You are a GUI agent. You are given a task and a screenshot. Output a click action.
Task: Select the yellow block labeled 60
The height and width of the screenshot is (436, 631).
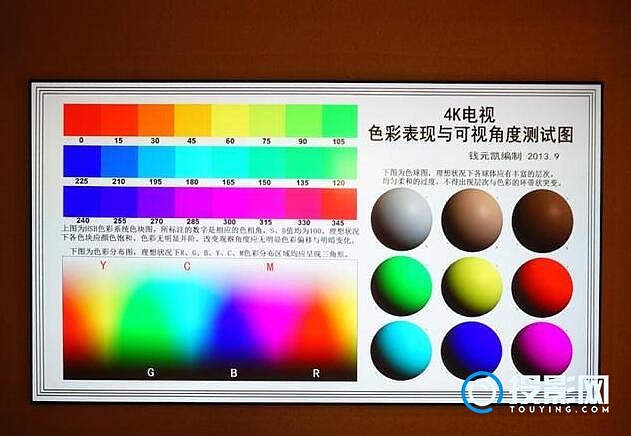point(230,120)
